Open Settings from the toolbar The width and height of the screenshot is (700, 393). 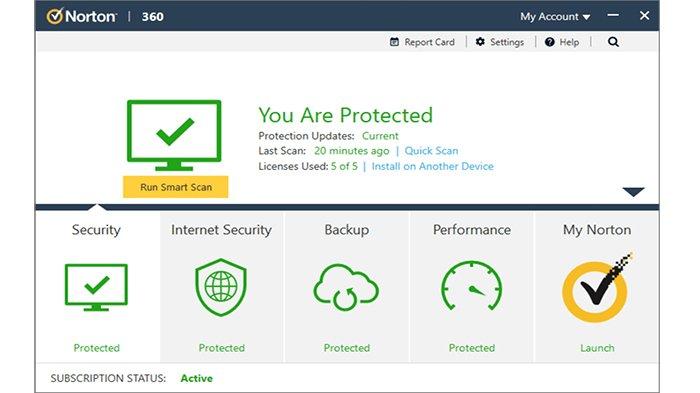(x=500, y=42)
